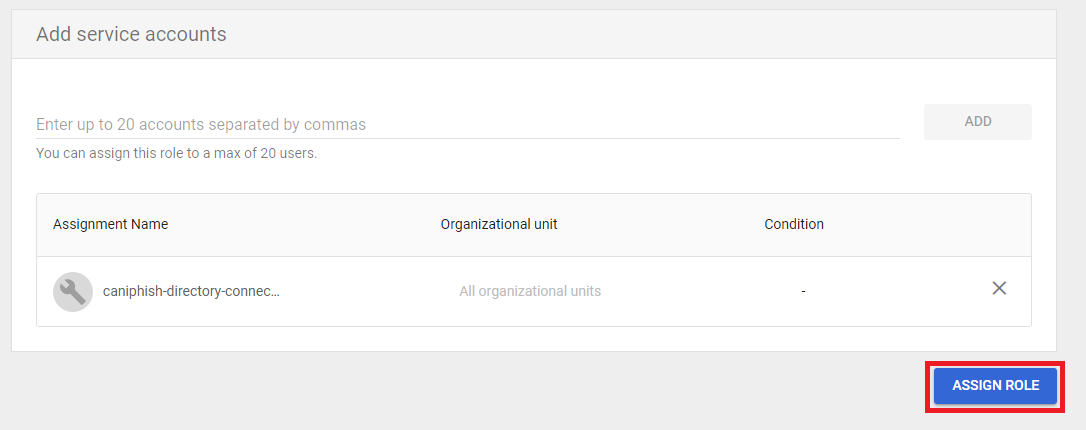Click the Assignment Name column header
1086x430 pixels.
pos(110,224)
